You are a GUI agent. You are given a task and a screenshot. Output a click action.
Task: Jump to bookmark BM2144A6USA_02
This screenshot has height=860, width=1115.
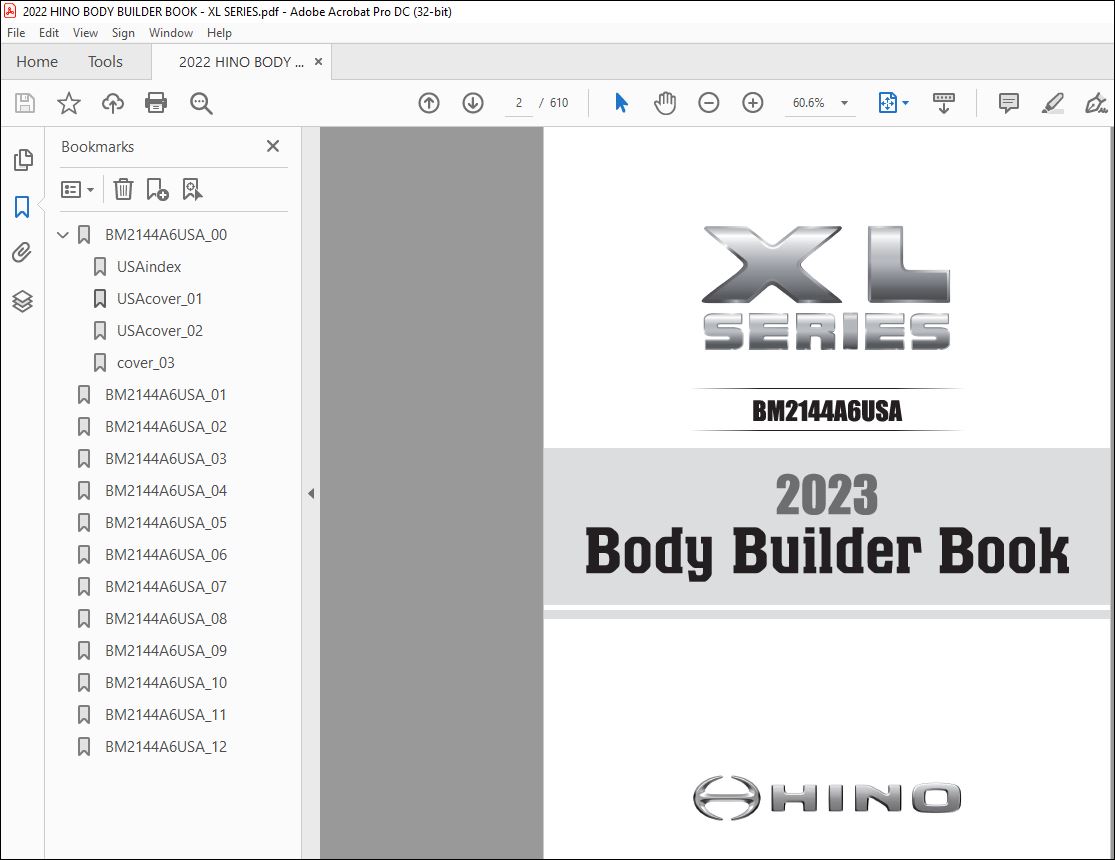tap(166, 427)
